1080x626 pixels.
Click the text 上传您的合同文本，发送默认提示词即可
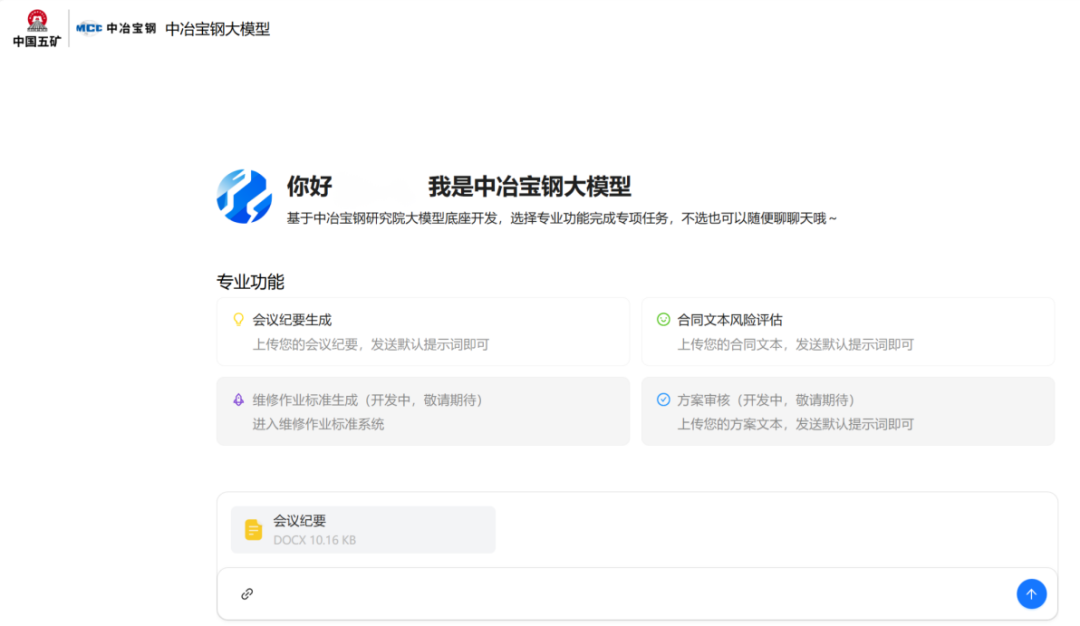tap(796, 344)
